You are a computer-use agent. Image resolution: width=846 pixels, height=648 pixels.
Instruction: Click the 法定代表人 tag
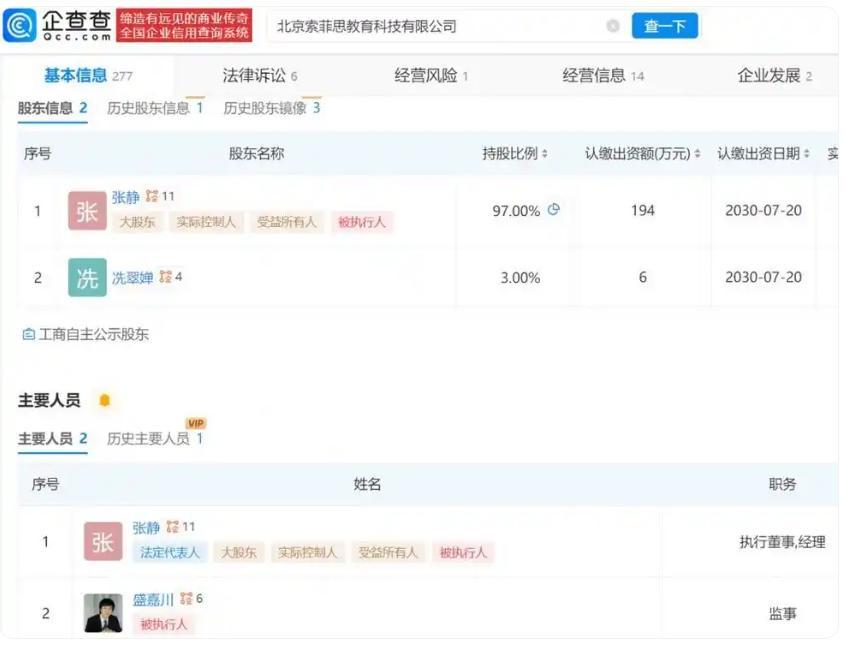pos(170,552)
